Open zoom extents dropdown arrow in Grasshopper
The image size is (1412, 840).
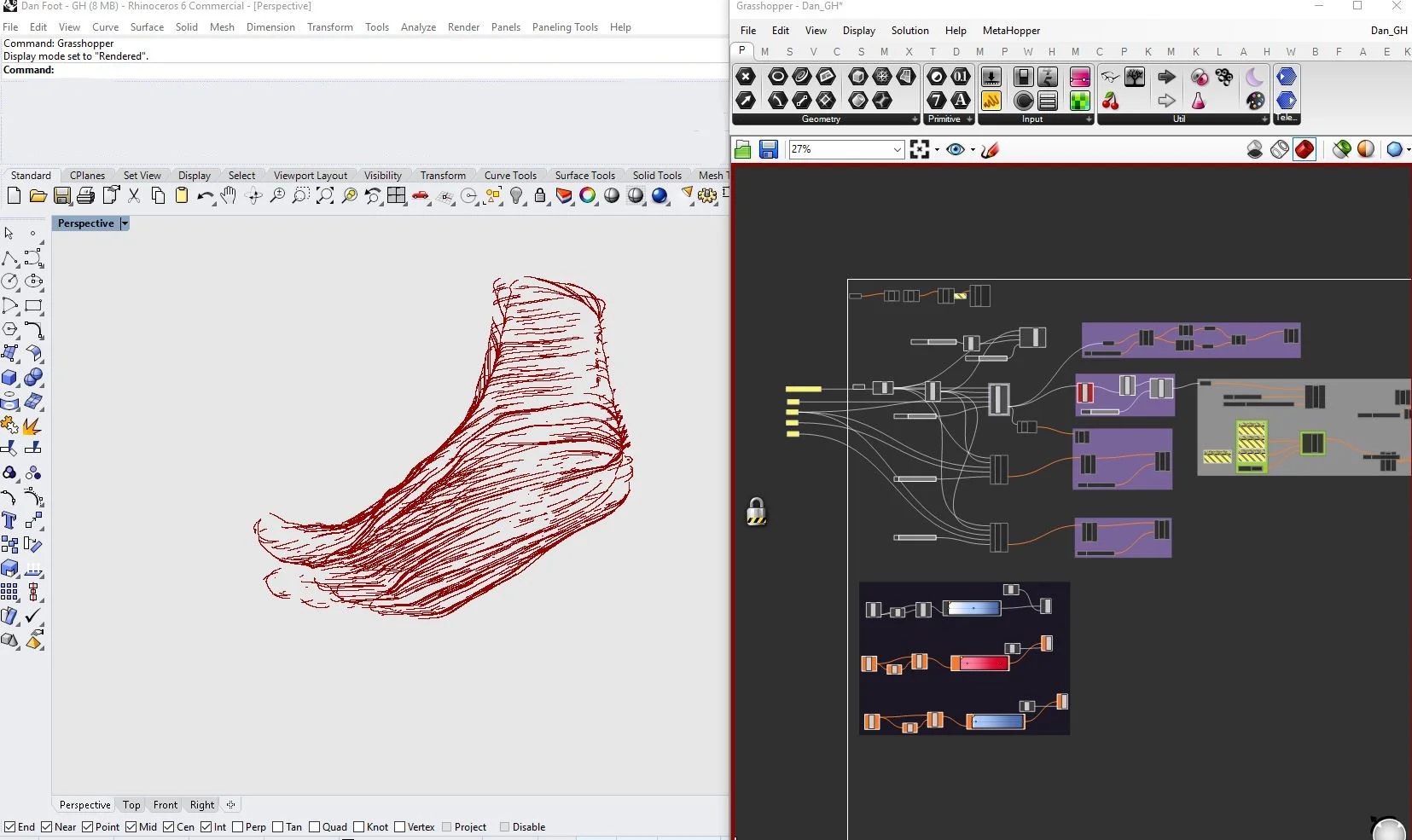point(937,150)
